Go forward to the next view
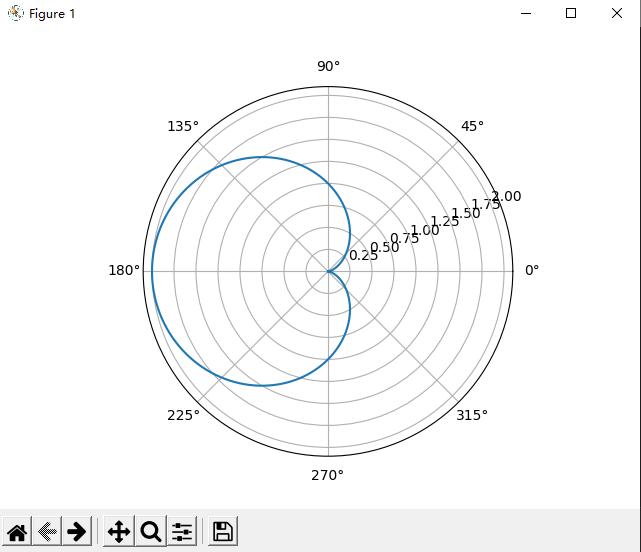This screenshot has height=552, width=641. point(76,532)
